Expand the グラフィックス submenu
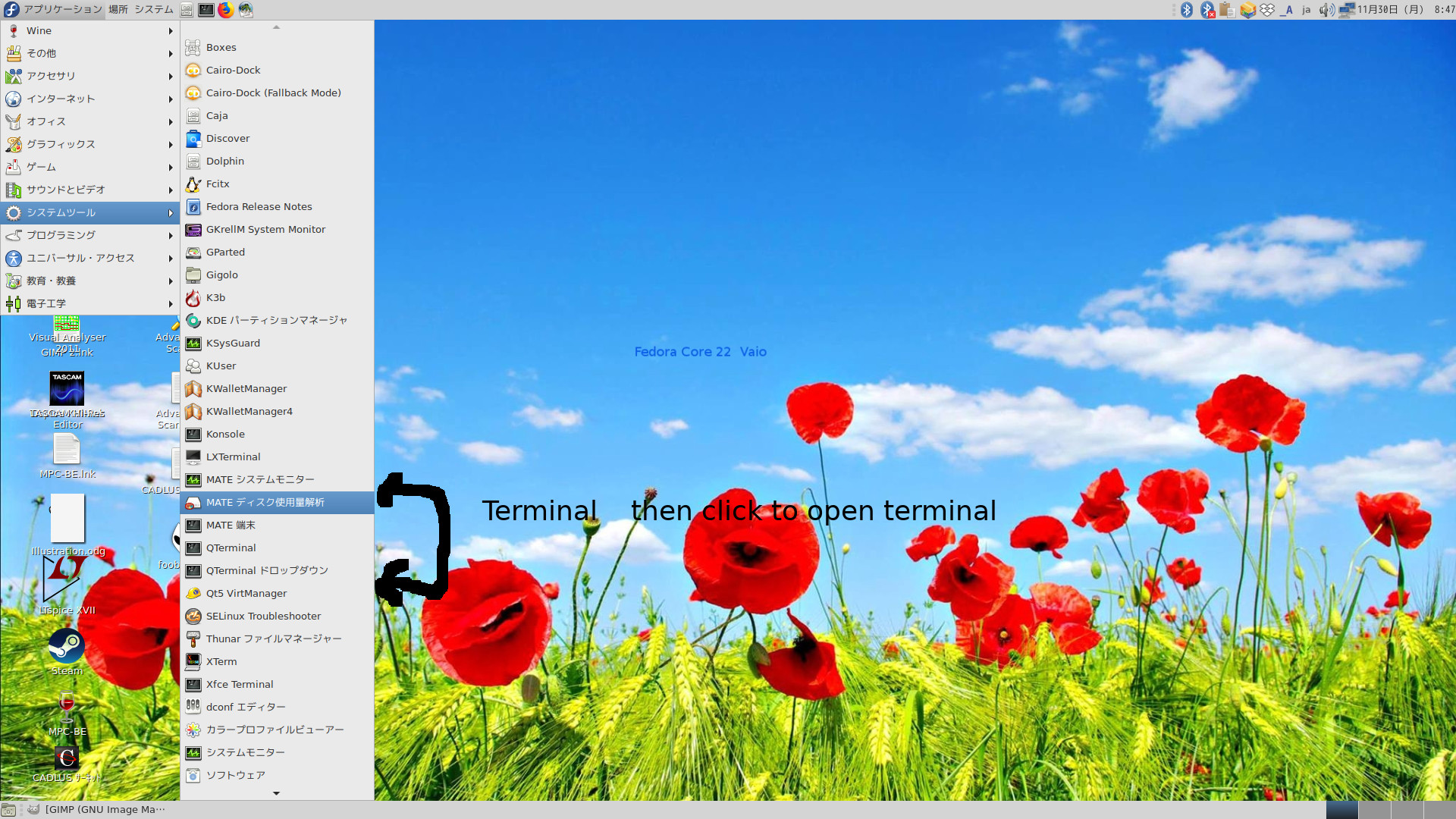The image size is (1456, 819). (x=89, y=145)
